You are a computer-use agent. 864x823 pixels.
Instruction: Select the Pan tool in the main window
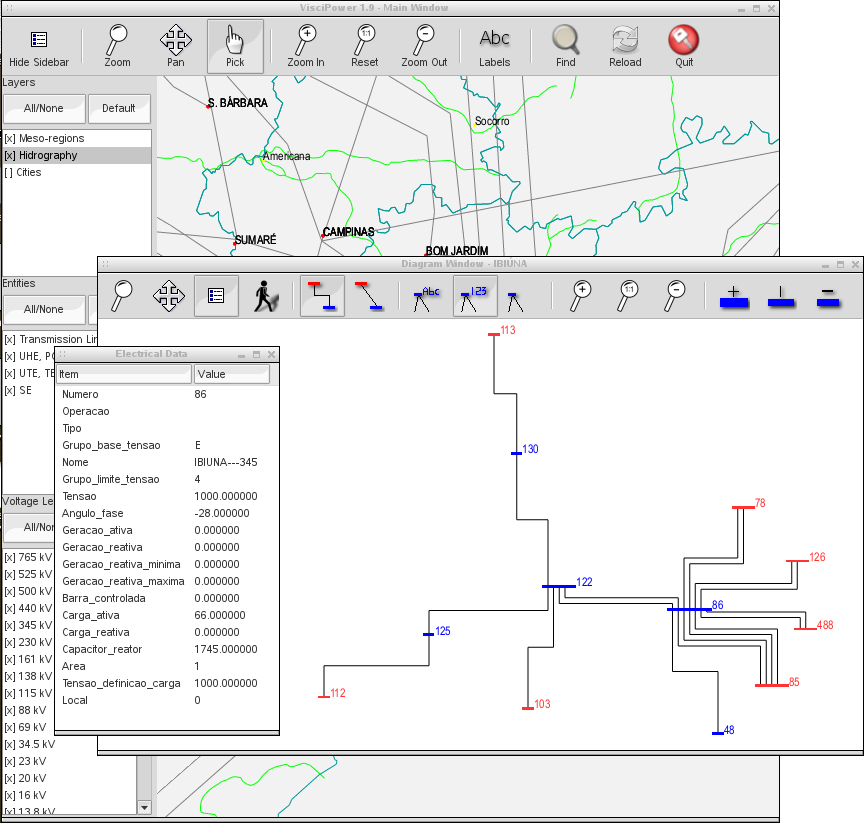[x=176, y=47]
